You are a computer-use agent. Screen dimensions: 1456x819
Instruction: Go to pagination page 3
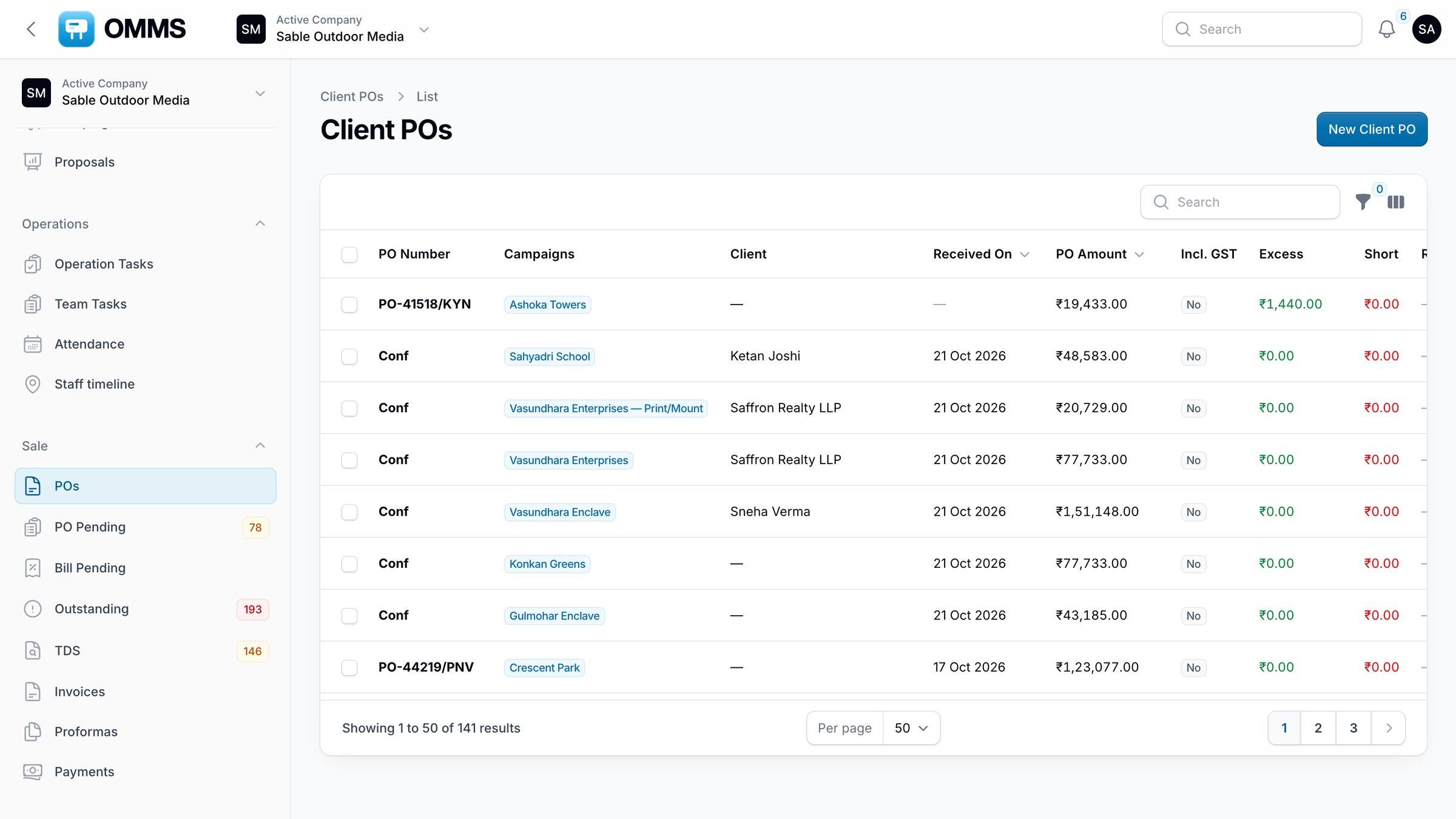pyautogui.click(x=1353, y=728)
